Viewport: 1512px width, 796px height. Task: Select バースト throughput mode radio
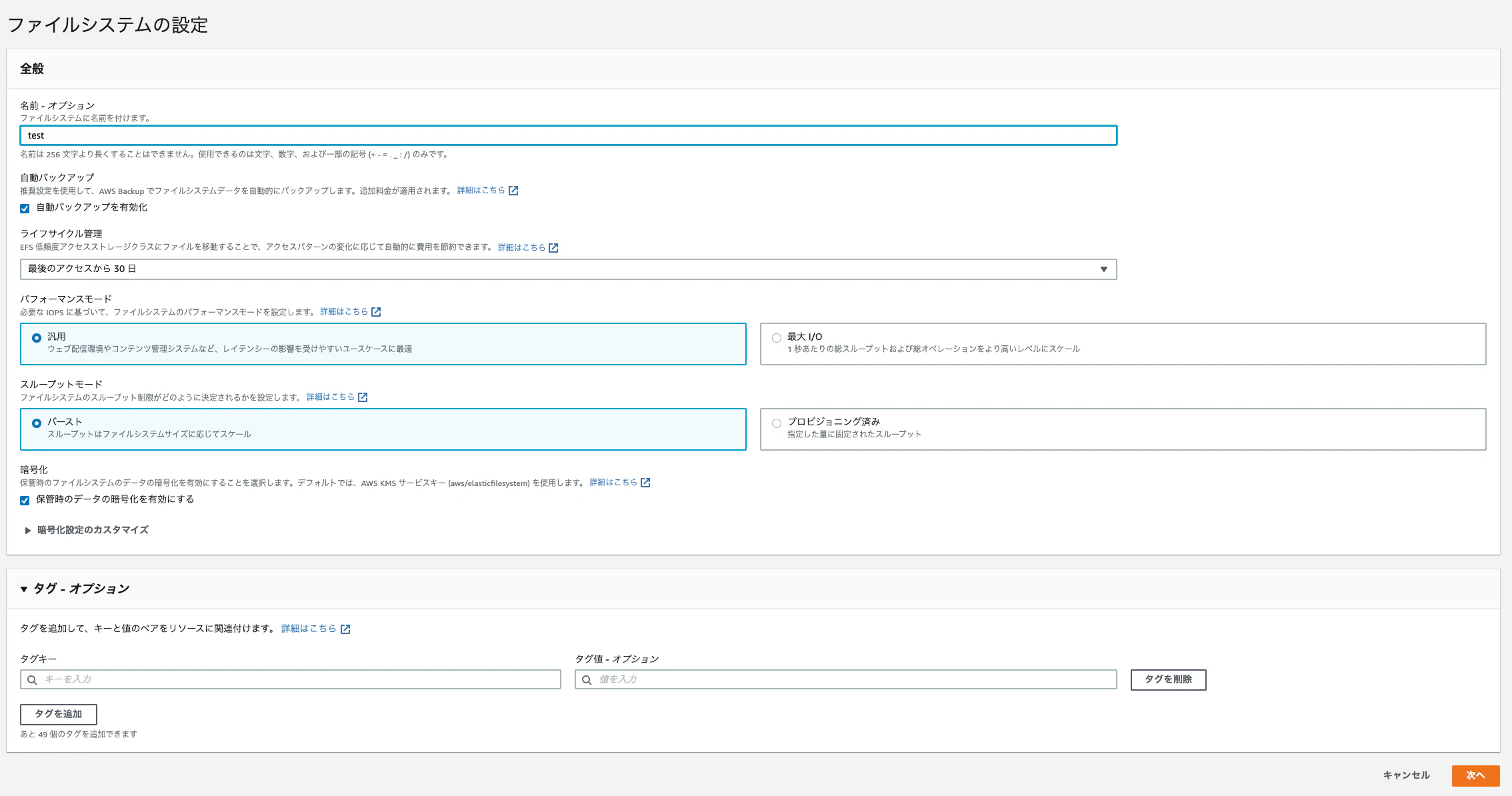click(x=37, y=423)
